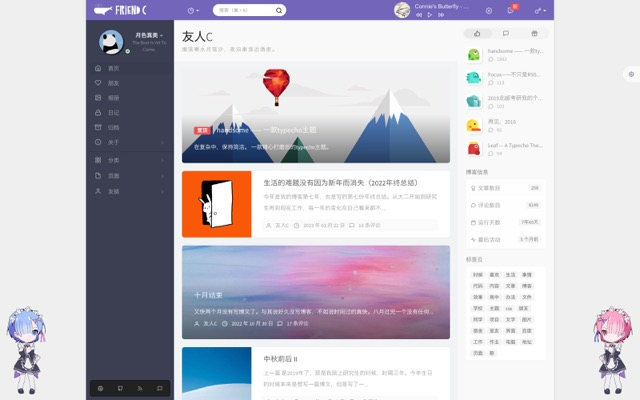Open the GitHub icon in sidebar footer
This screenshot has width=640, height=400.
click(119, 388)
